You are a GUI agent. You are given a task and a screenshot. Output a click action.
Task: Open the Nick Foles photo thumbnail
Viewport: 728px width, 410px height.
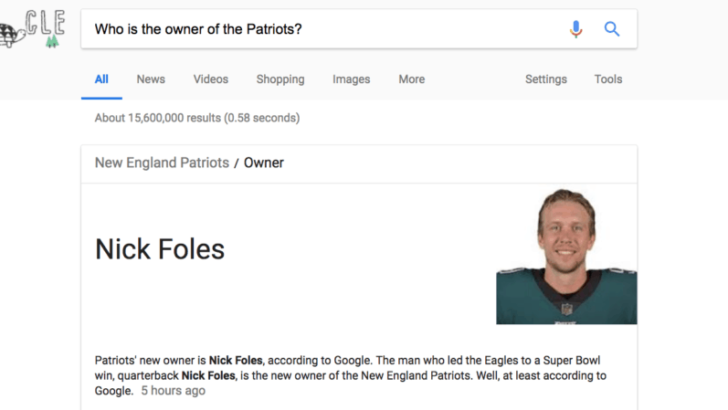coord(566,257)
